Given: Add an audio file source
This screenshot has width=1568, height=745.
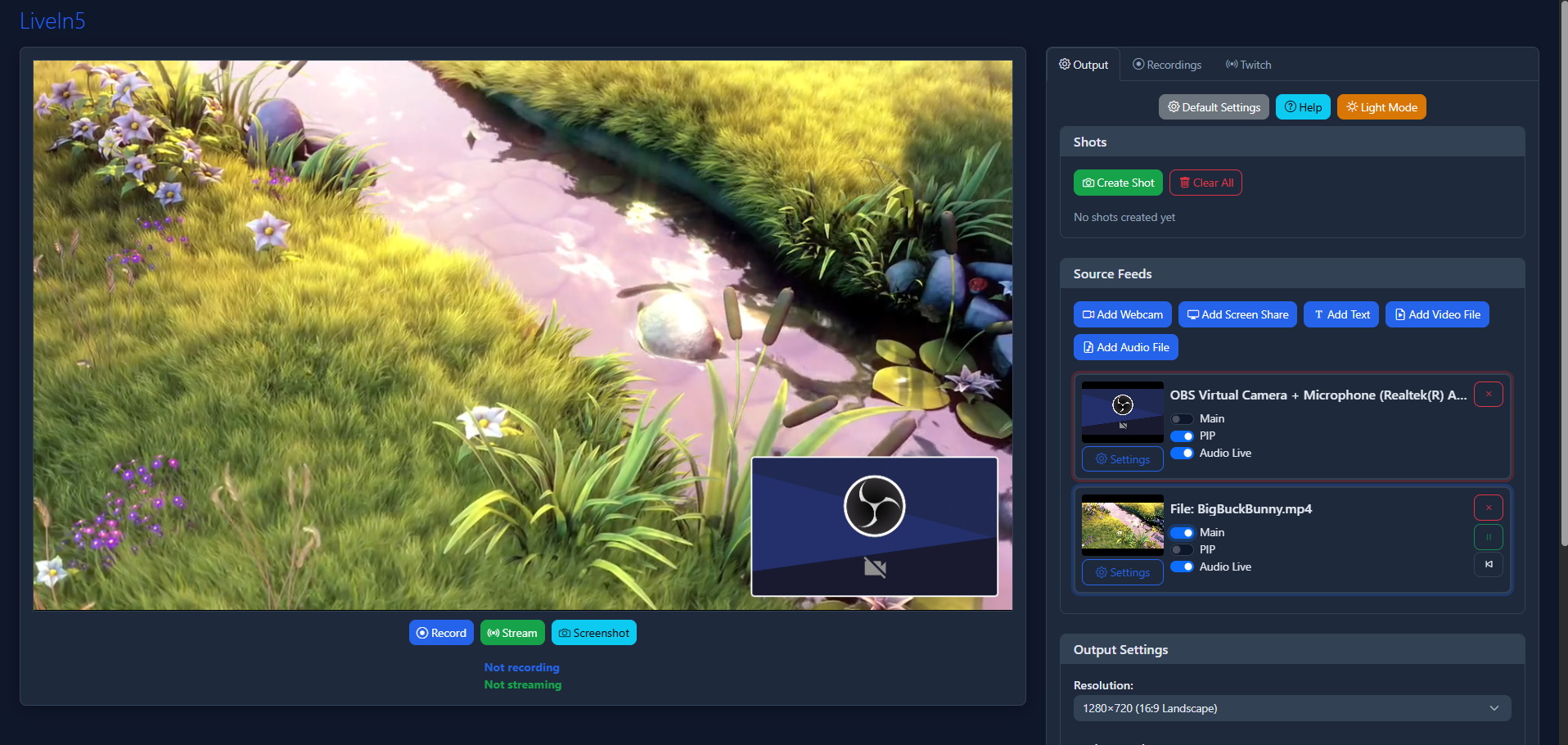Looking at the screenshot, I should click(x=1126, y=347).
